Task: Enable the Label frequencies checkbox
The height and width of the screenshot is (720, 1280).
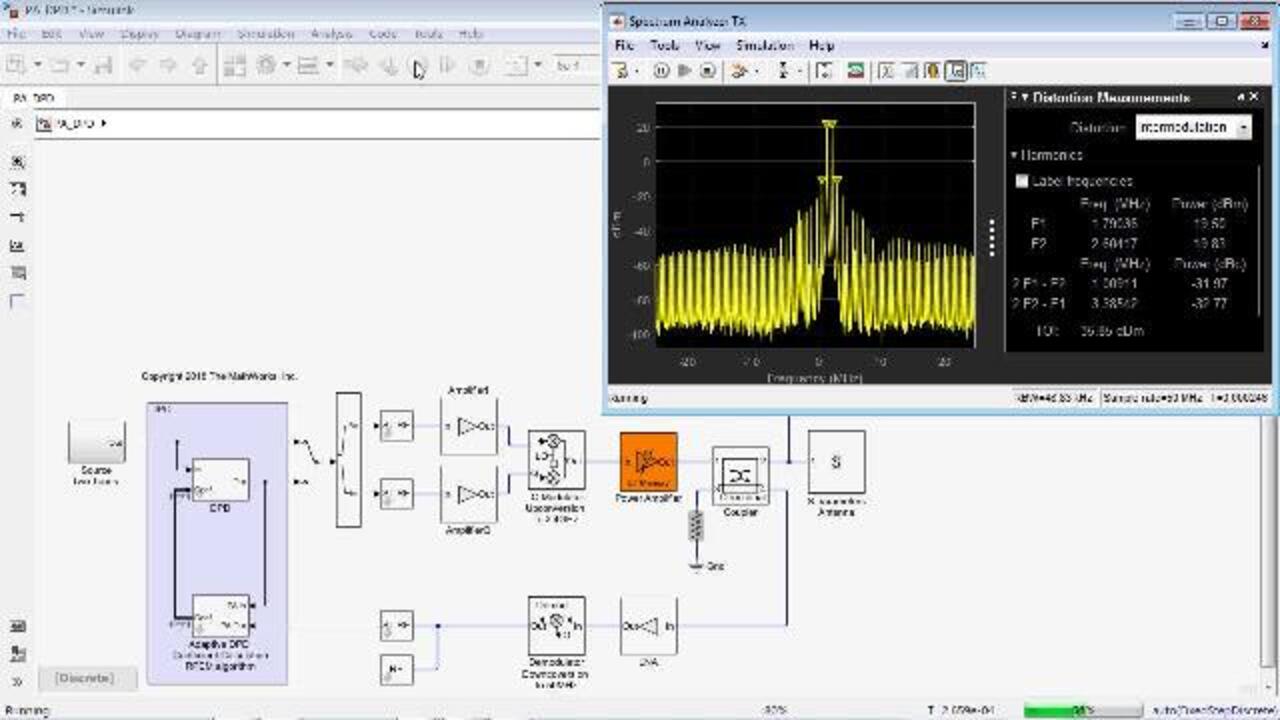Action: tap(1022, 181)
